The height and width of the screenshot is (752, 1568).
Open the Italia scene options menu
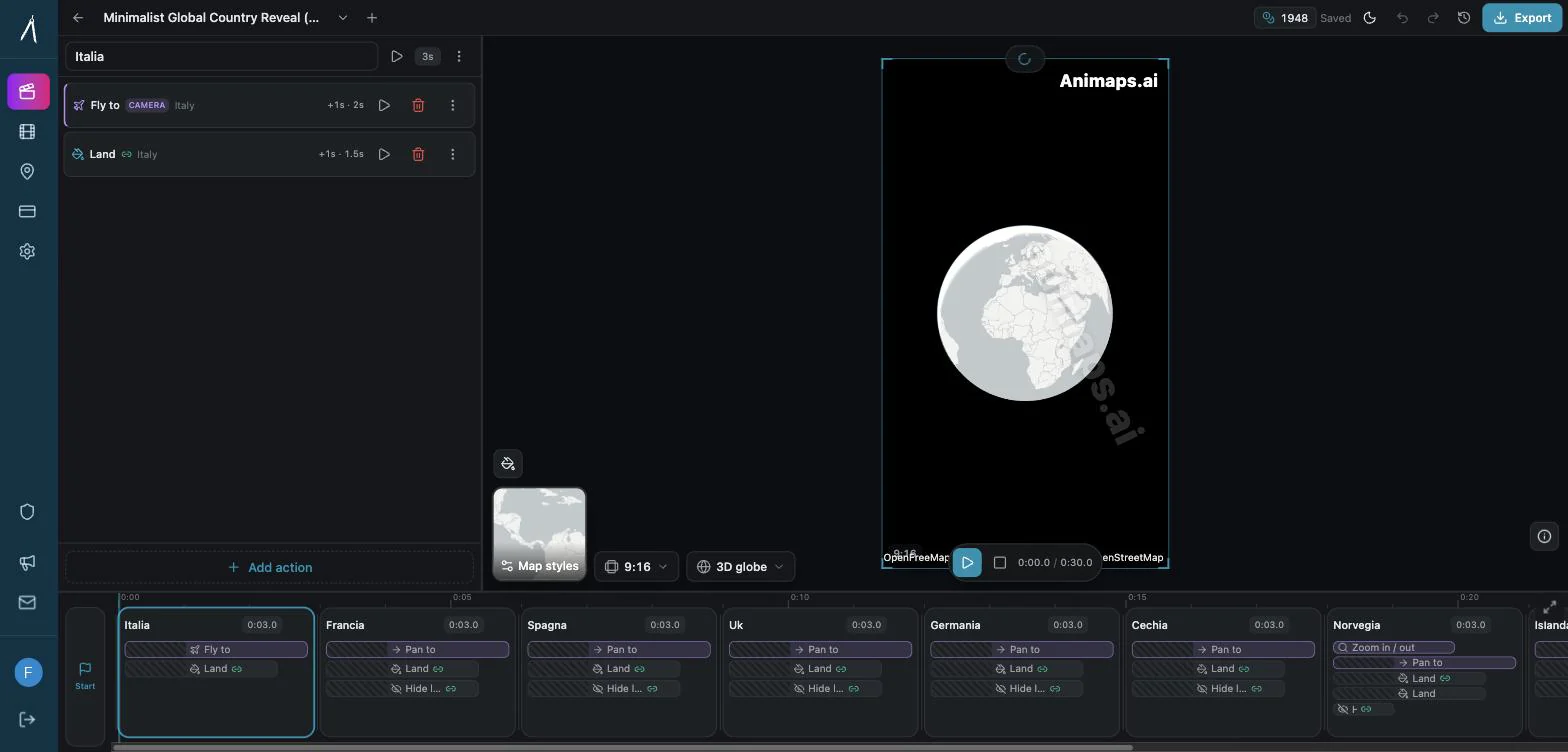(x=459, y=56)
